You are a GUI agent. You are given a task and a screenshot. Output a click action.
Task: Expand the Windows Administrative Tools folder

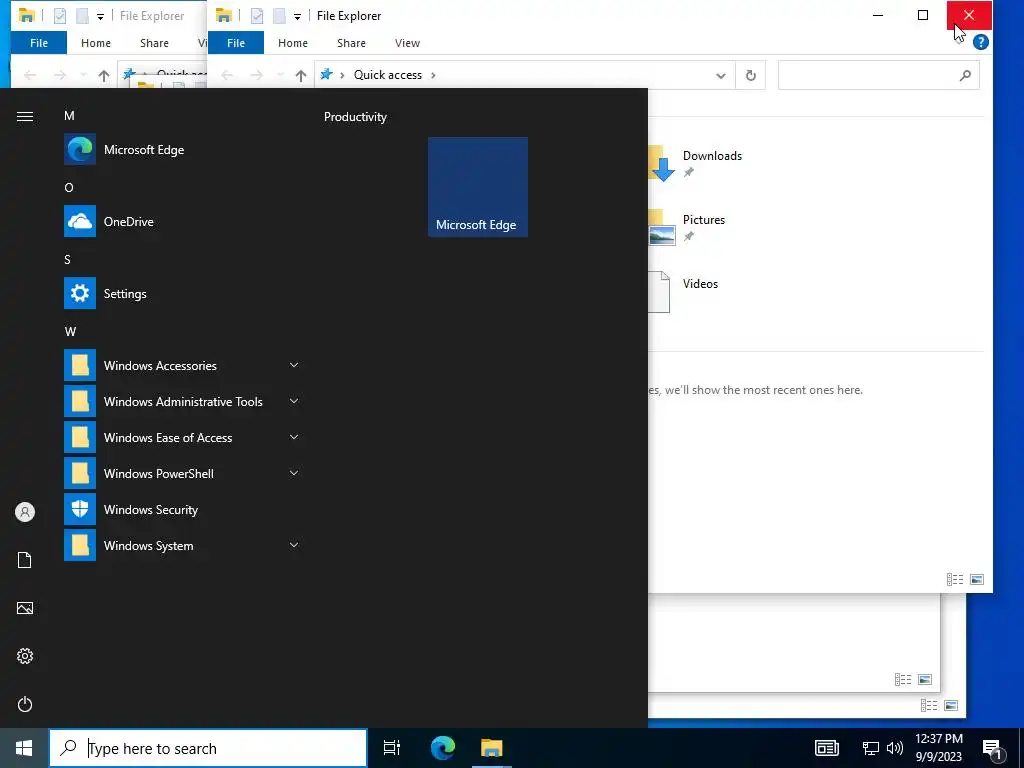coord(183,401)
